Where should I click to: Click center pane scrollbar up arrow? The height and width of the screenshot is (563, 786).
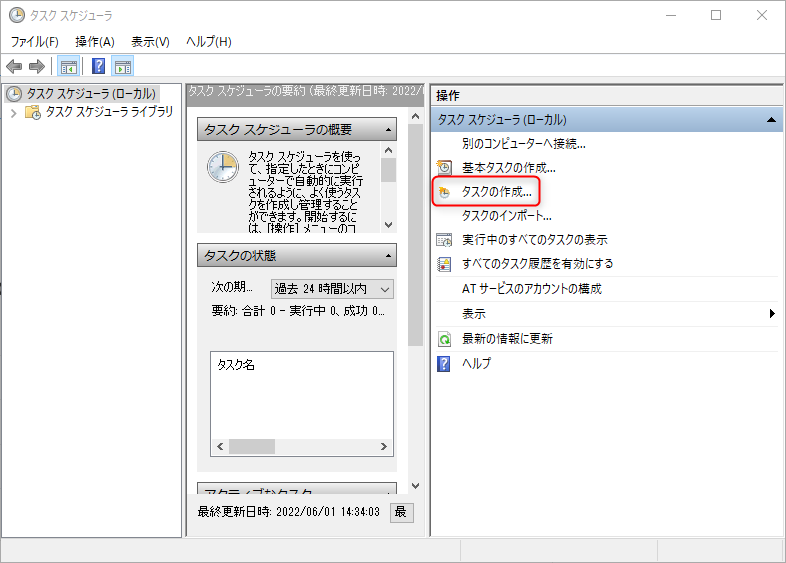click(416, 116)
